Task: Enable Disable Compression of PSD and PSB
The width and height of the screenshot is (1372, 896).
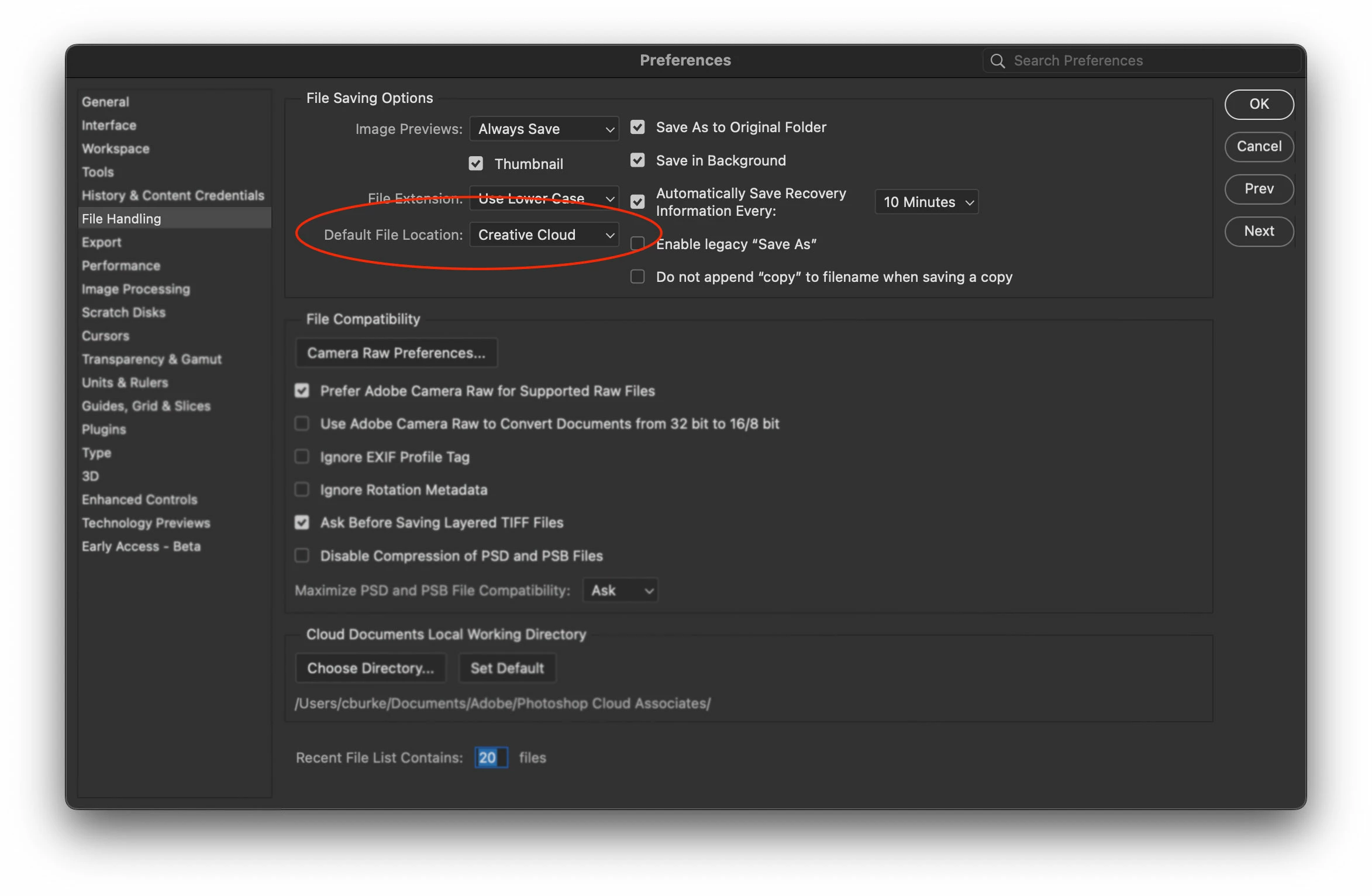Action: pyautogui.click(x=302, y=556)
